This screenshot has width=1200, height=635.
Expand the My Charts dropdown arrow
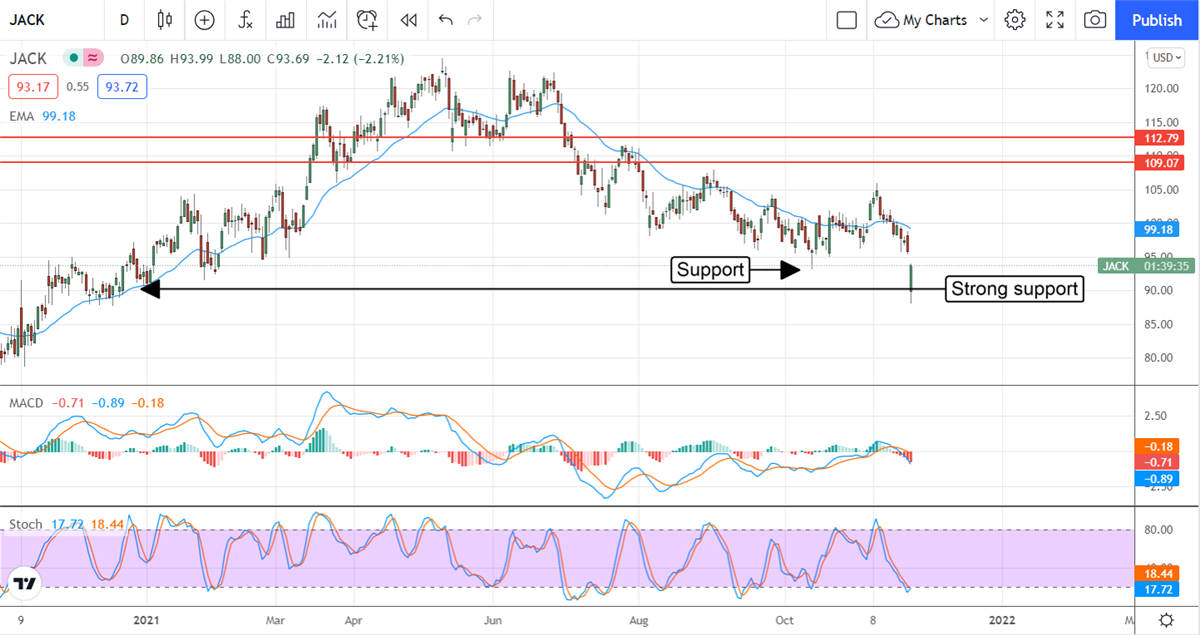984,20
